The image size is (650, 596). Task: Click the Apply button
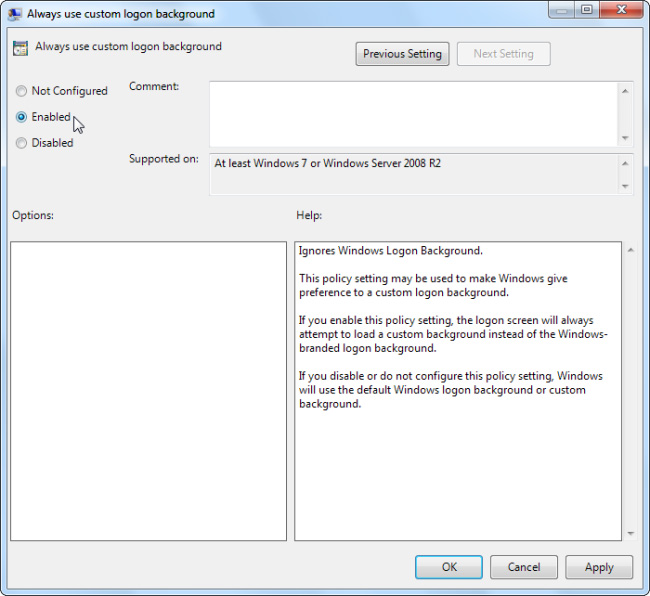coord(599,567)
